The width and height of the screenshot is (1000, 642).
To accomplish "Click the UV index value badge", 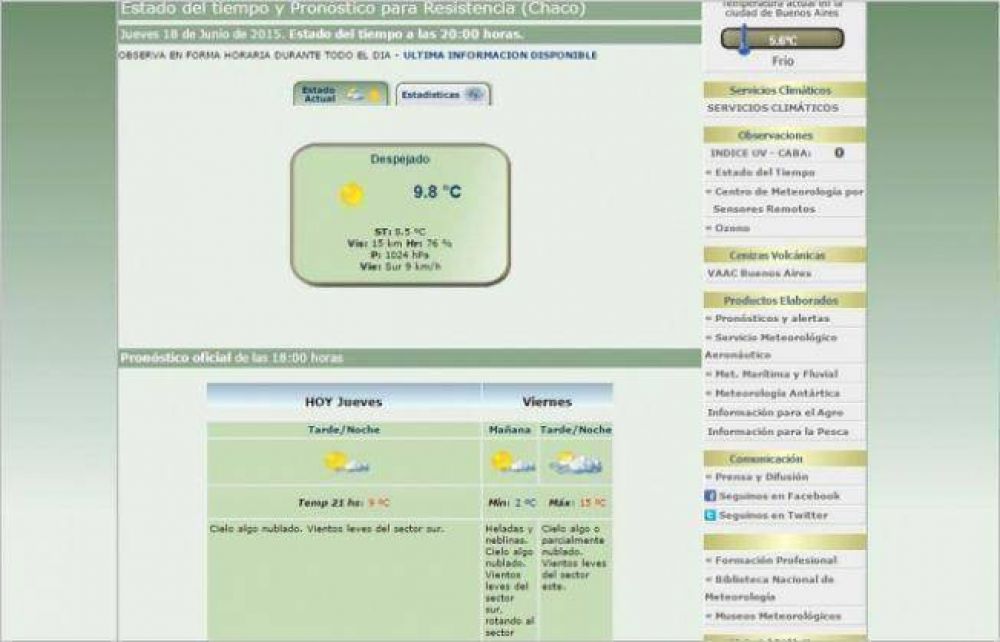I will point(839,153).
